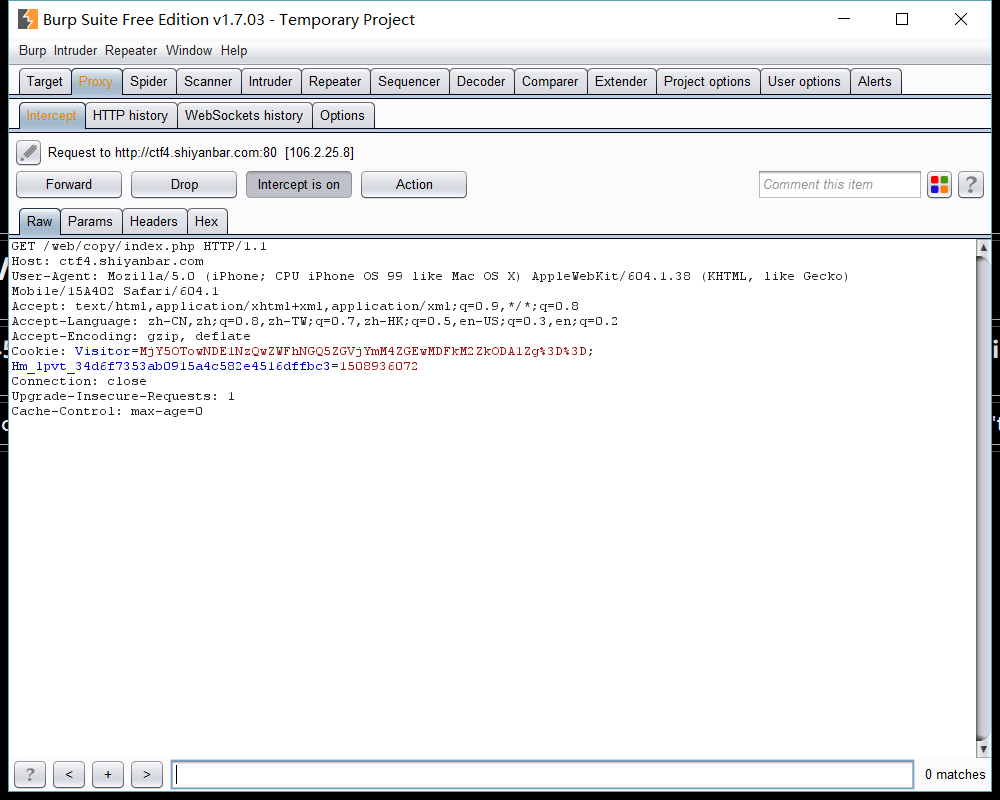Click the search help question-mark button
The image size is (1000, 800).
(x=30, y=774)
